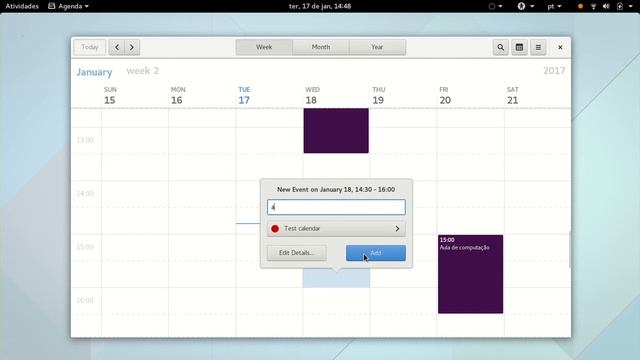Open the search magnifier in the header bar

(x=500, y=47)
